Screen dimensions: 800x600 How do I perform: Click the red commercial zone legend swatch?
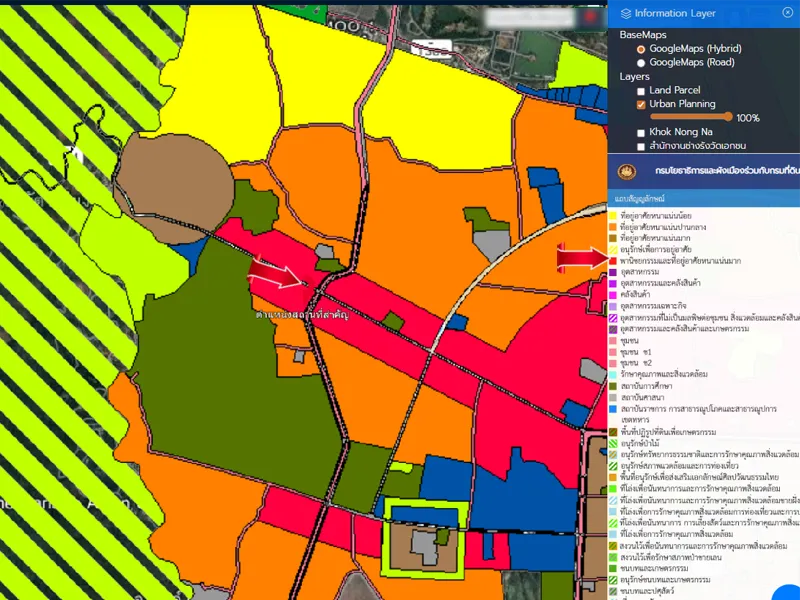tap(613, 260)
